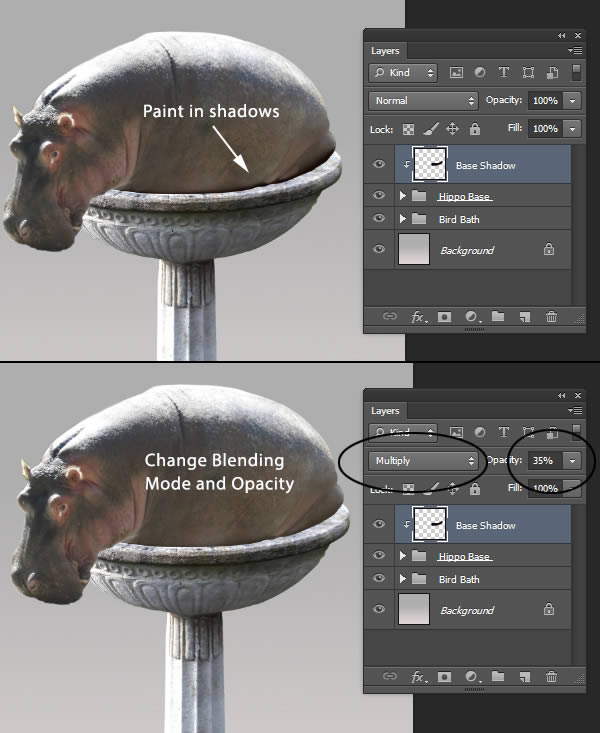Expand Bird Bath group in lower panel

click(403, 579)
